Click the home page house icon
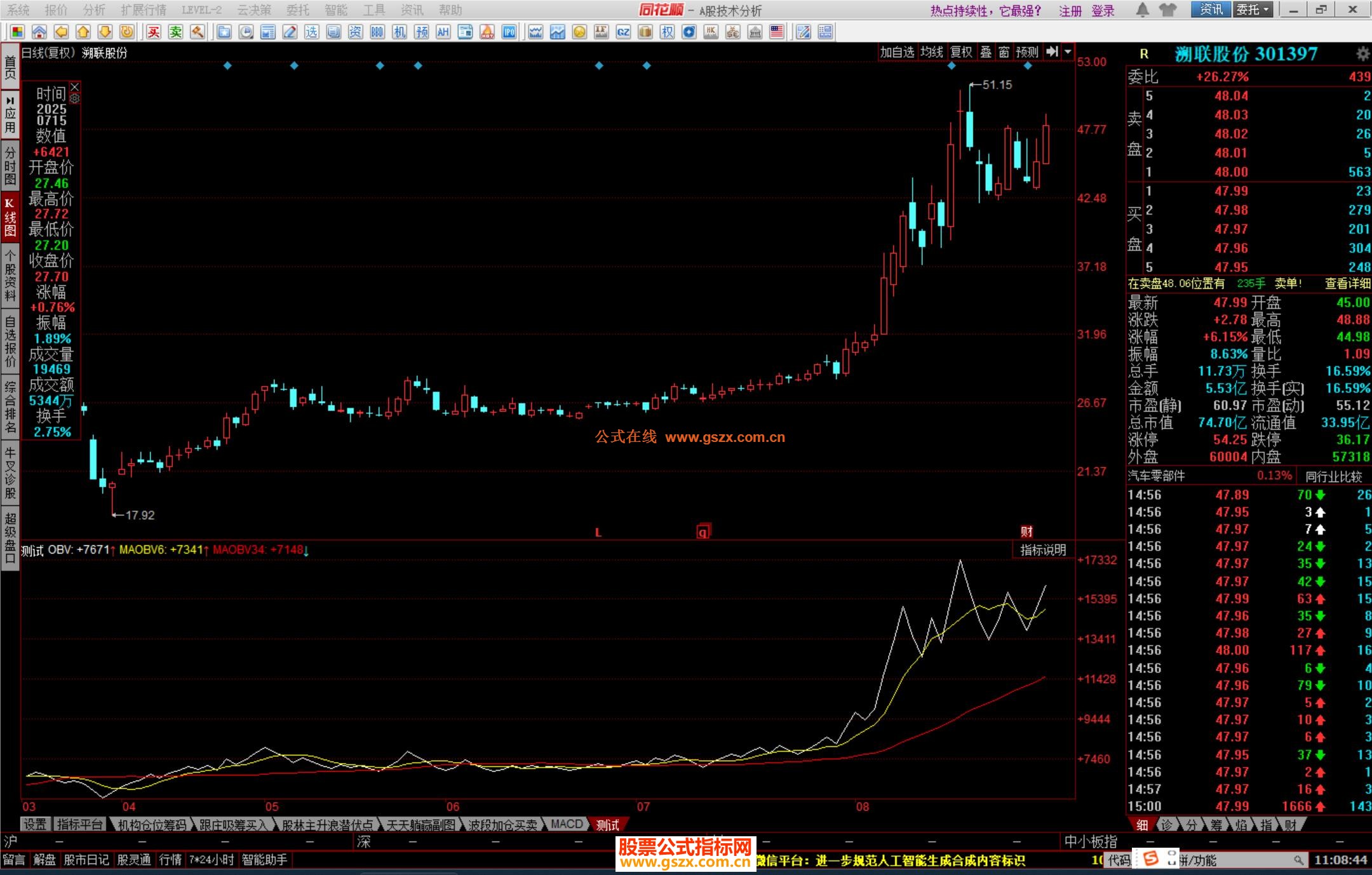This screenshot has width=1372, height=875. (x=39, y=32)
